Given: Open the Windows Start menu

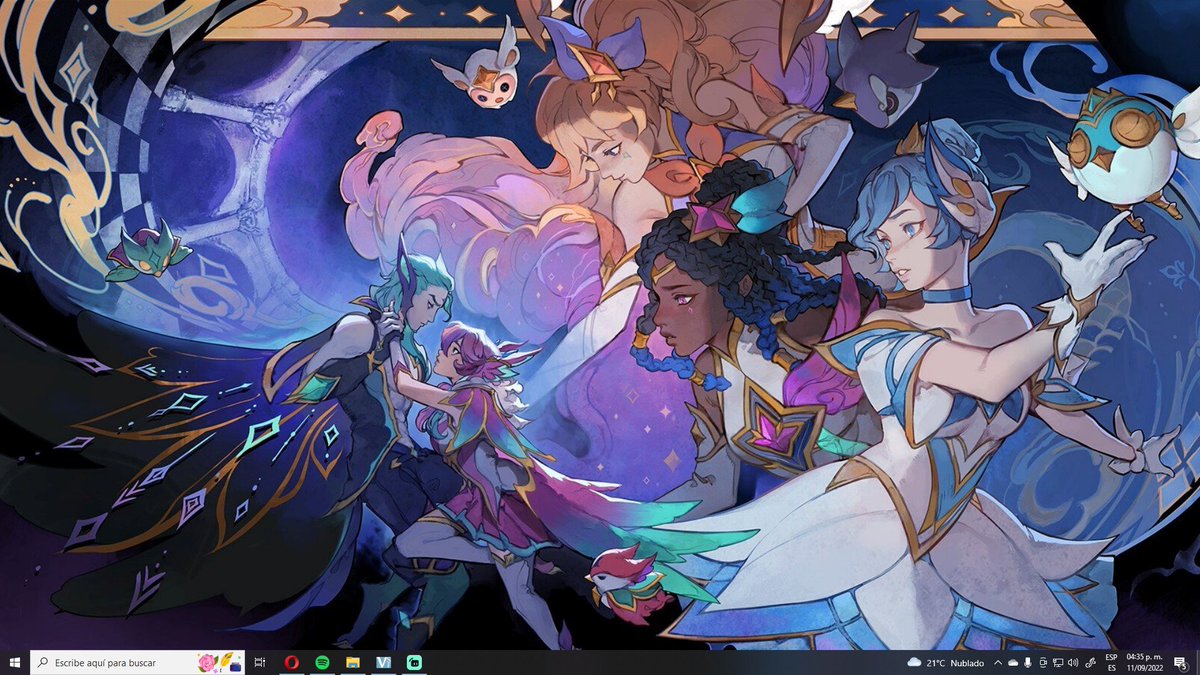Looking at the screenshot, I should point(15,662).
